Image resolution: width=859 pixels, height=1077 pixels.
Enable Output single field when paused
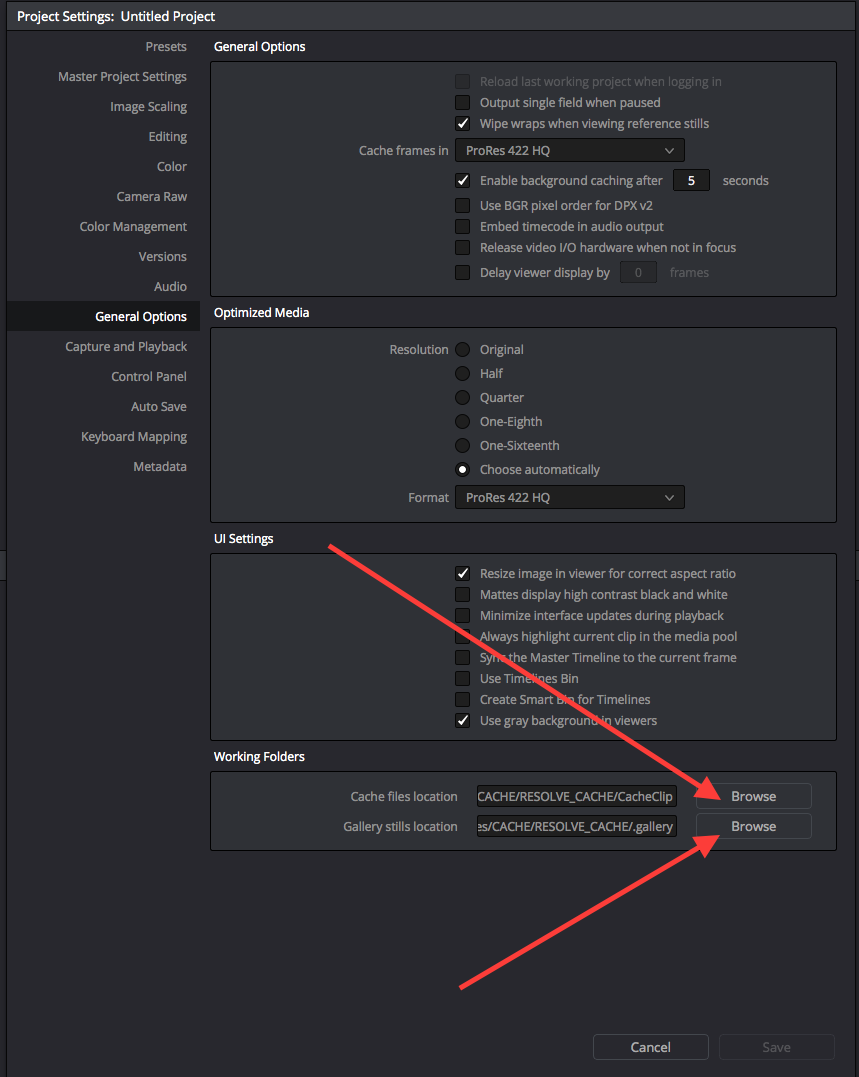[463, 102]
